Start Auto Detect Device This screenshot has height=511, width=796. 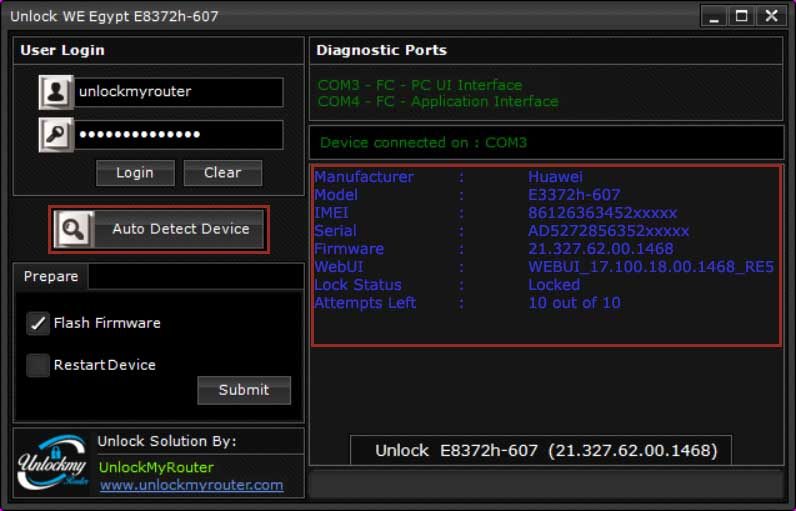point(159,229)
